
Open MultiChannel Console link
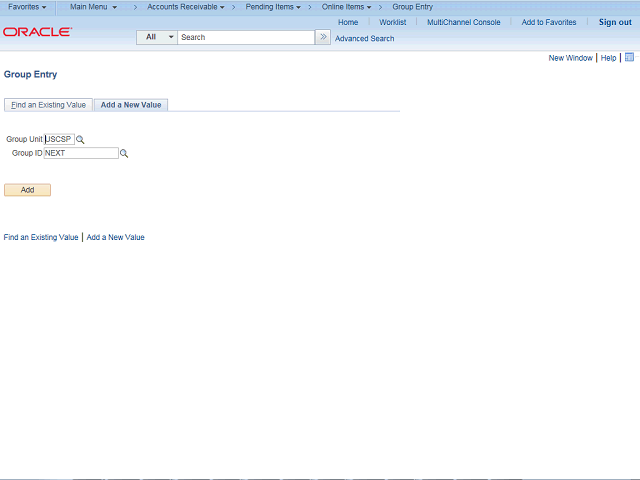(x=464, y=22)
